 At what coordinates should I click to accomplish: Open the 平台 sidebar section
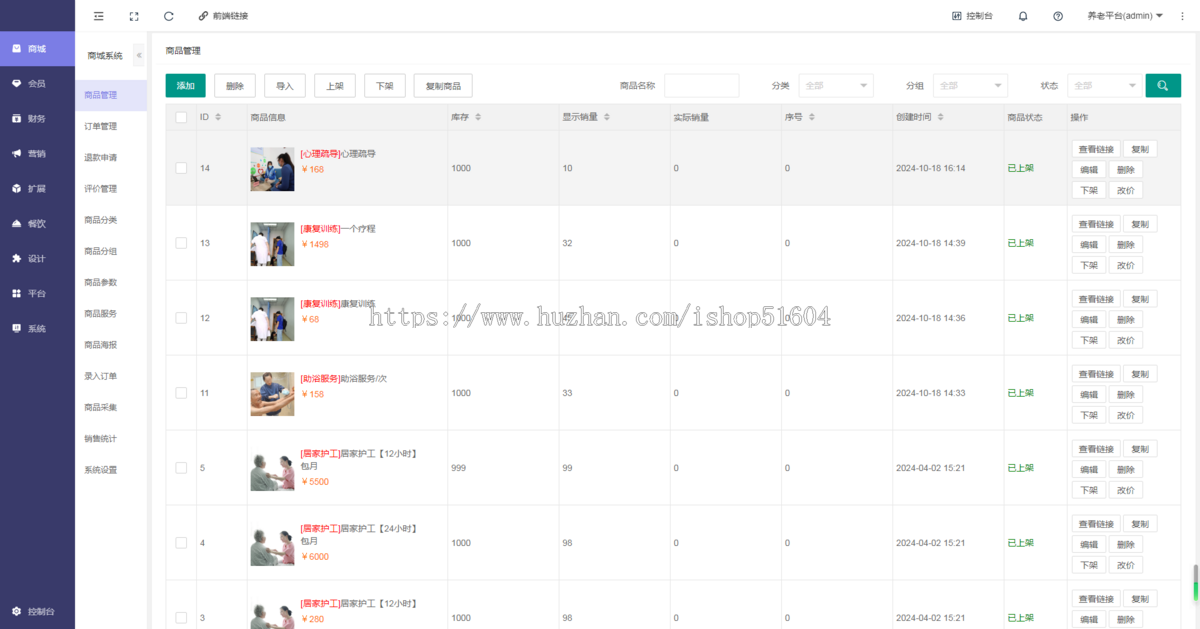pyautogui.click(x=37, y=293)
